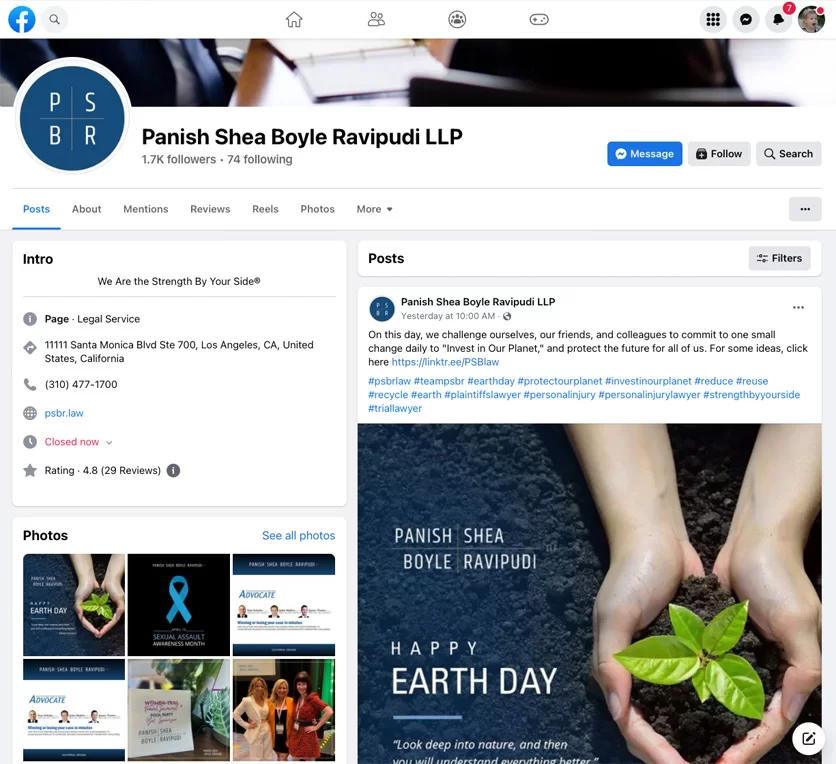Click the Yesterday at 10:00 AM timestamp
Viewport: 836px width, 764px height.
(448, 316)
